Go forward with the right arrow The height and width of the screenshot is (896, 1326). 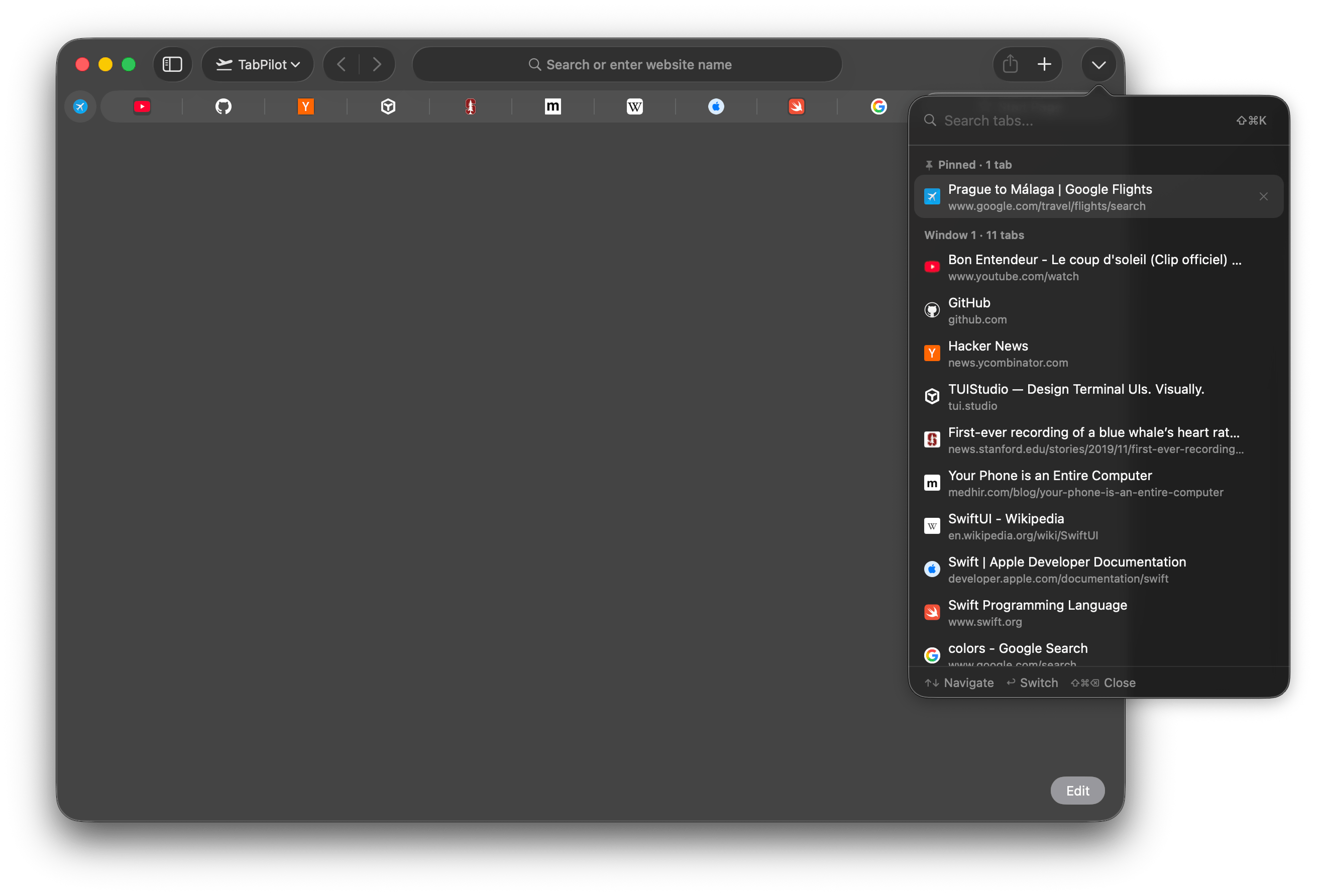[377, 64]
